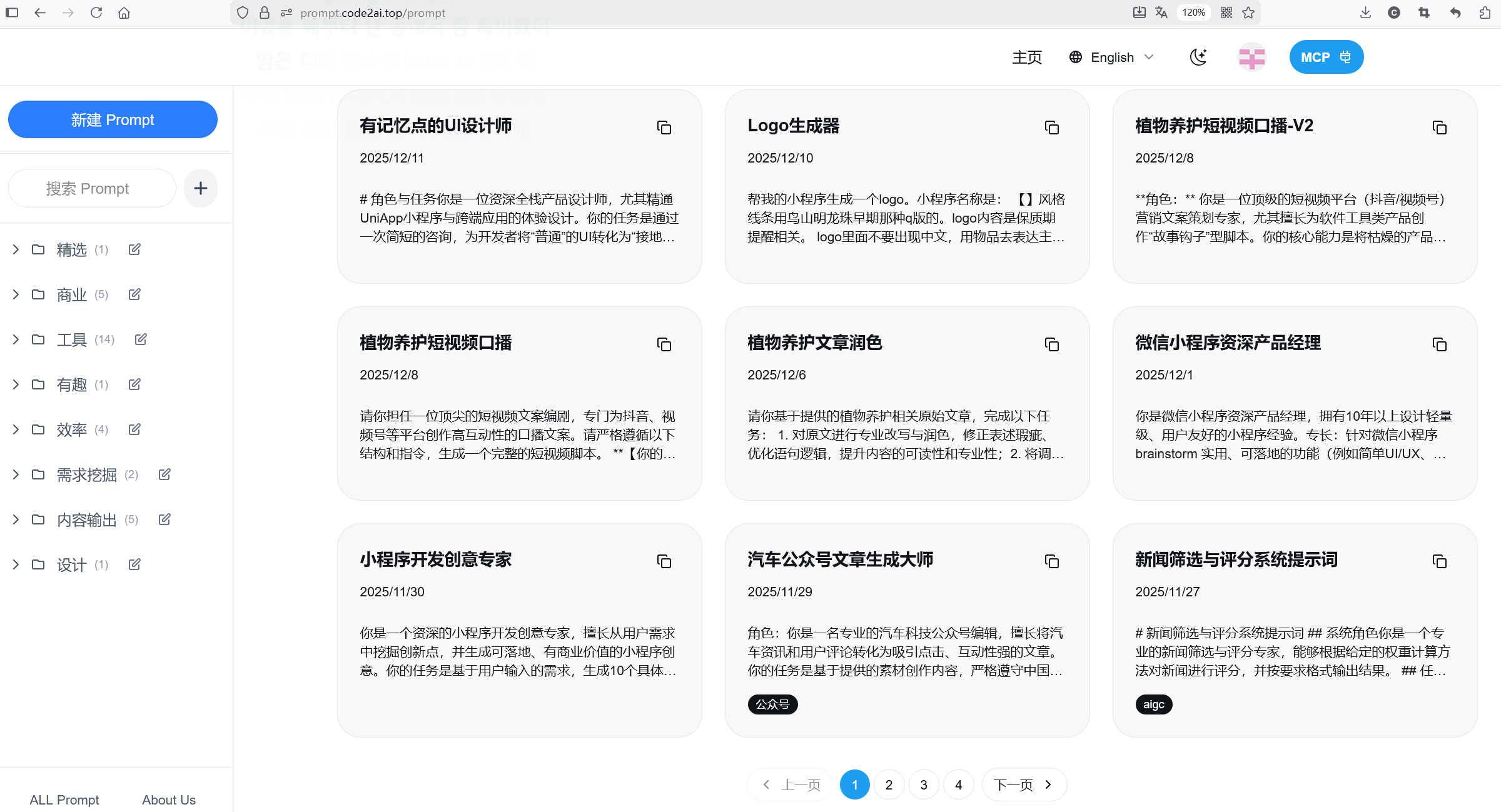This screenshot has width=1501, height=812.
Task: Toggle dark mode with the moon icon
Action: pos(1198,58)
